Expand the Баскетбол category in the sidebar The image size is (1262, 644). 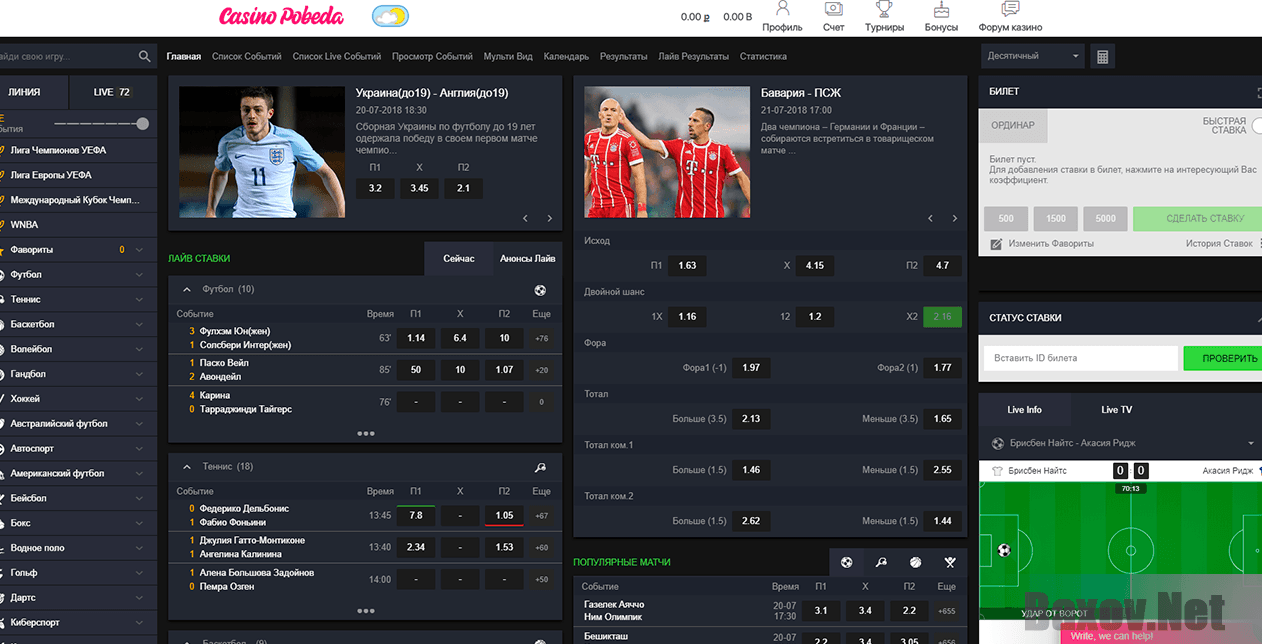139,324
